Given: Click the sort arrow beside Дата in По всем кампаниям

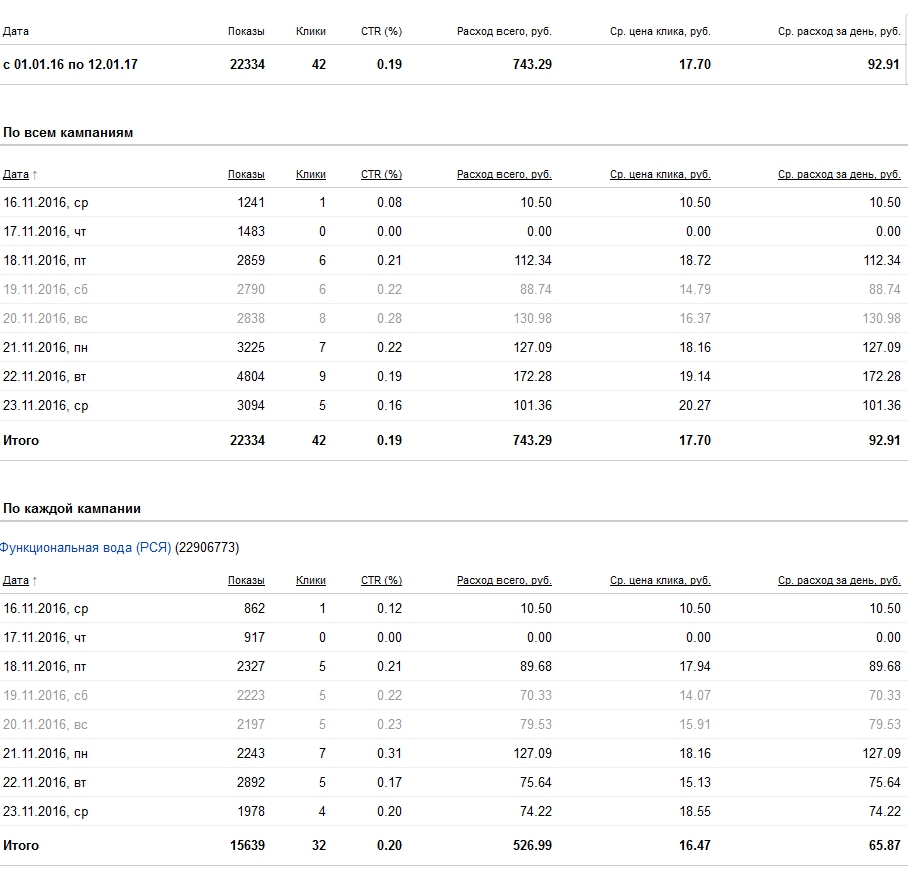Looking at the screenshot, I should point(35,175).
